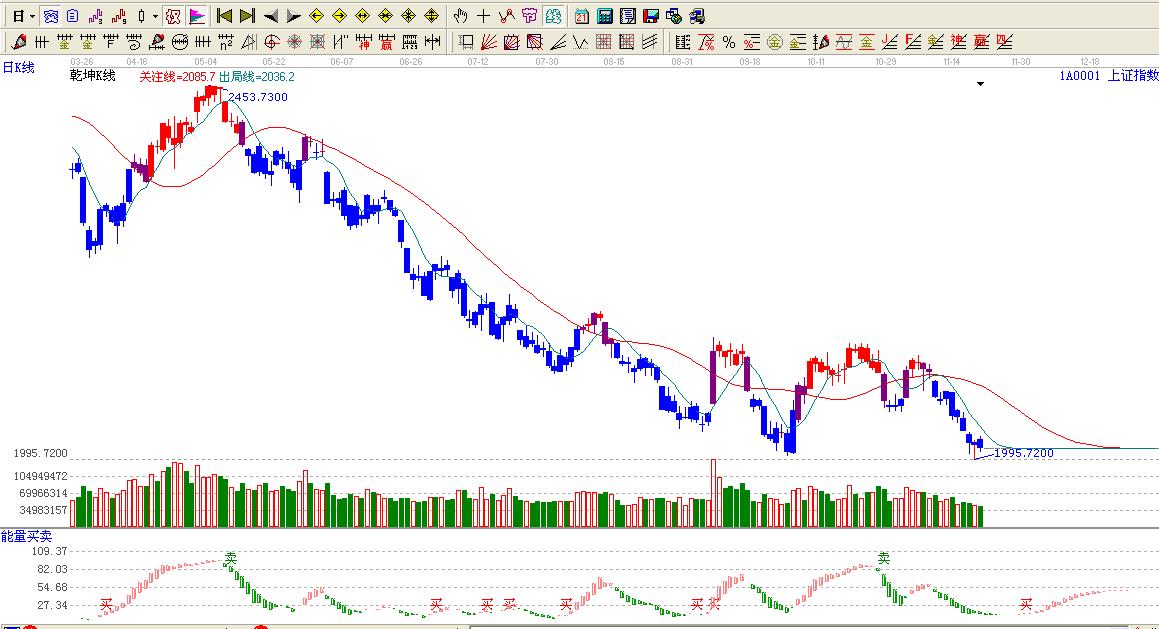This screenshot has width=1159, height=629.
Task: Select the hand pan tool
Action: click(x=460, y=16)
